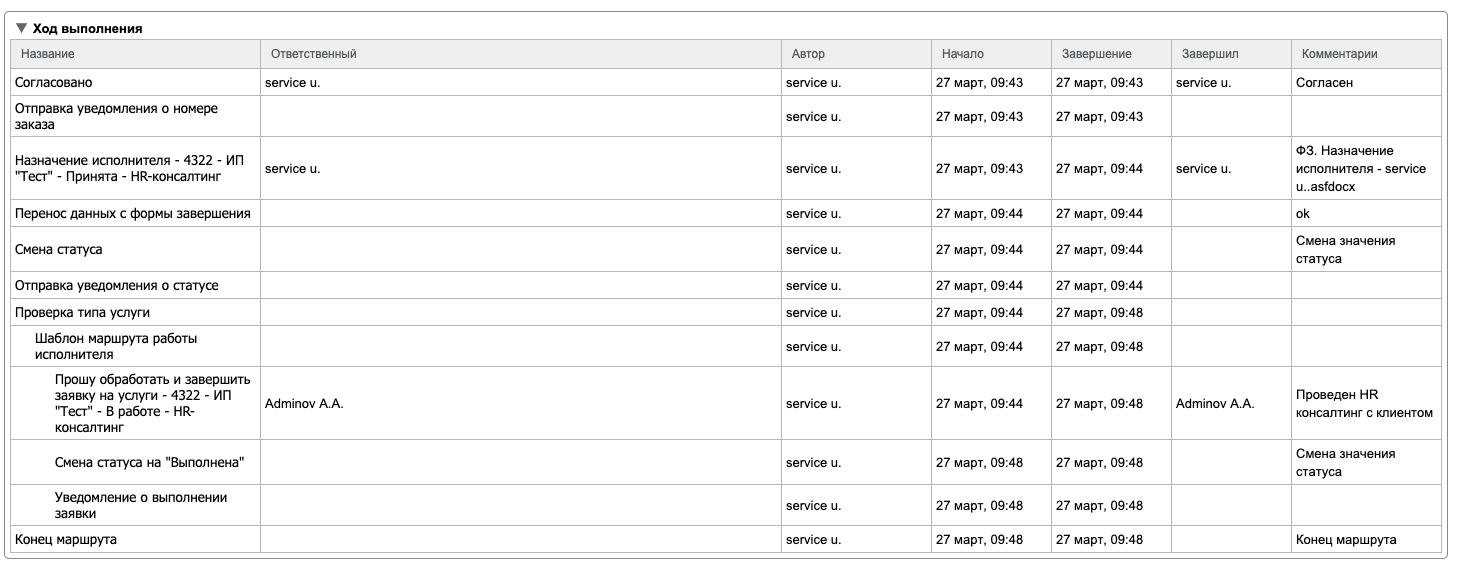This screenshot has width=1457, height=578.
Task: Select Отправка уведомления о статусе row
Action: tap(116, 285)
